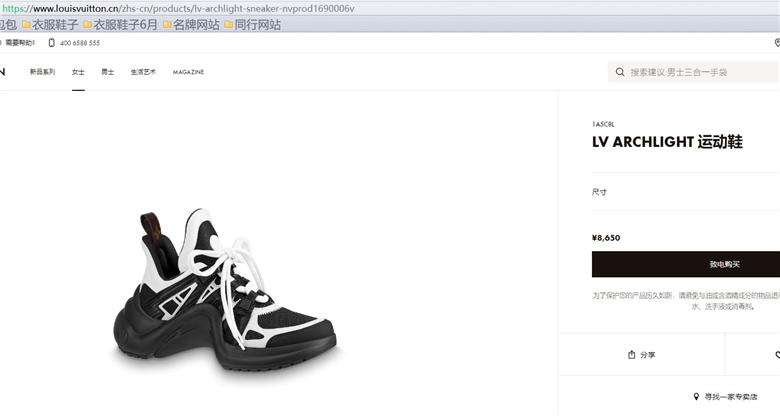This screenshot has height=417, width=780.
Task: Click the title LV ARCHLIGHT 运动鞋
Action: [667, 142]
